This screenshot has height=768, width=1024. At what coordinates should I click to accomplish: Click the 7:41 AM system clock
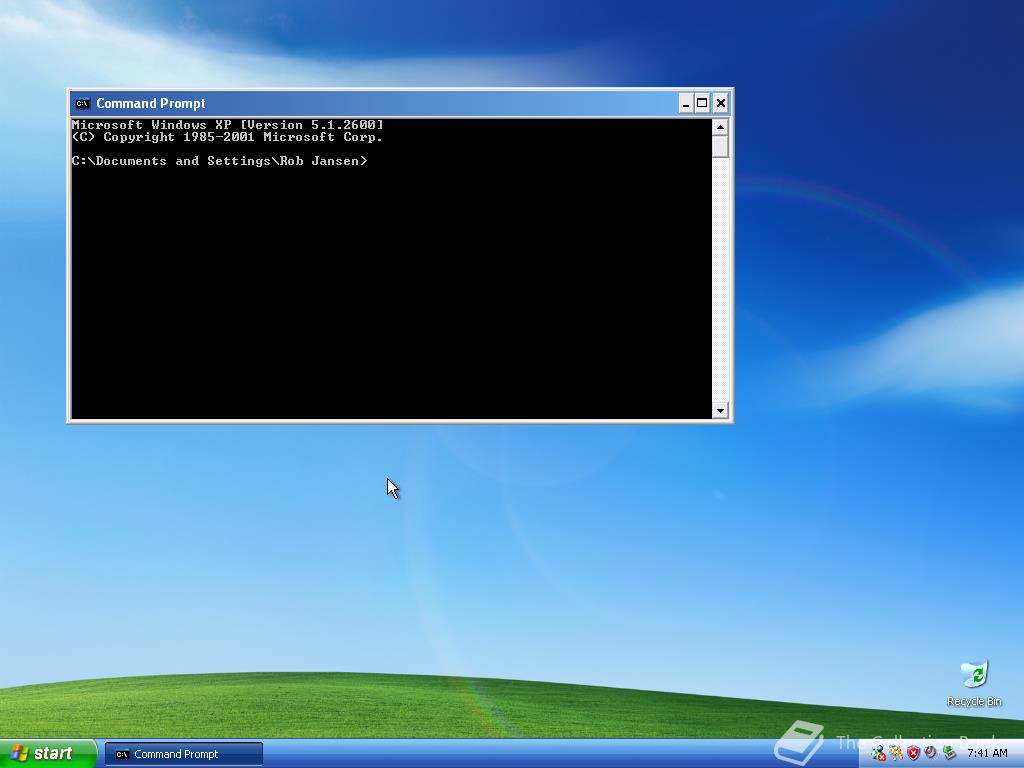pos(987,754)
